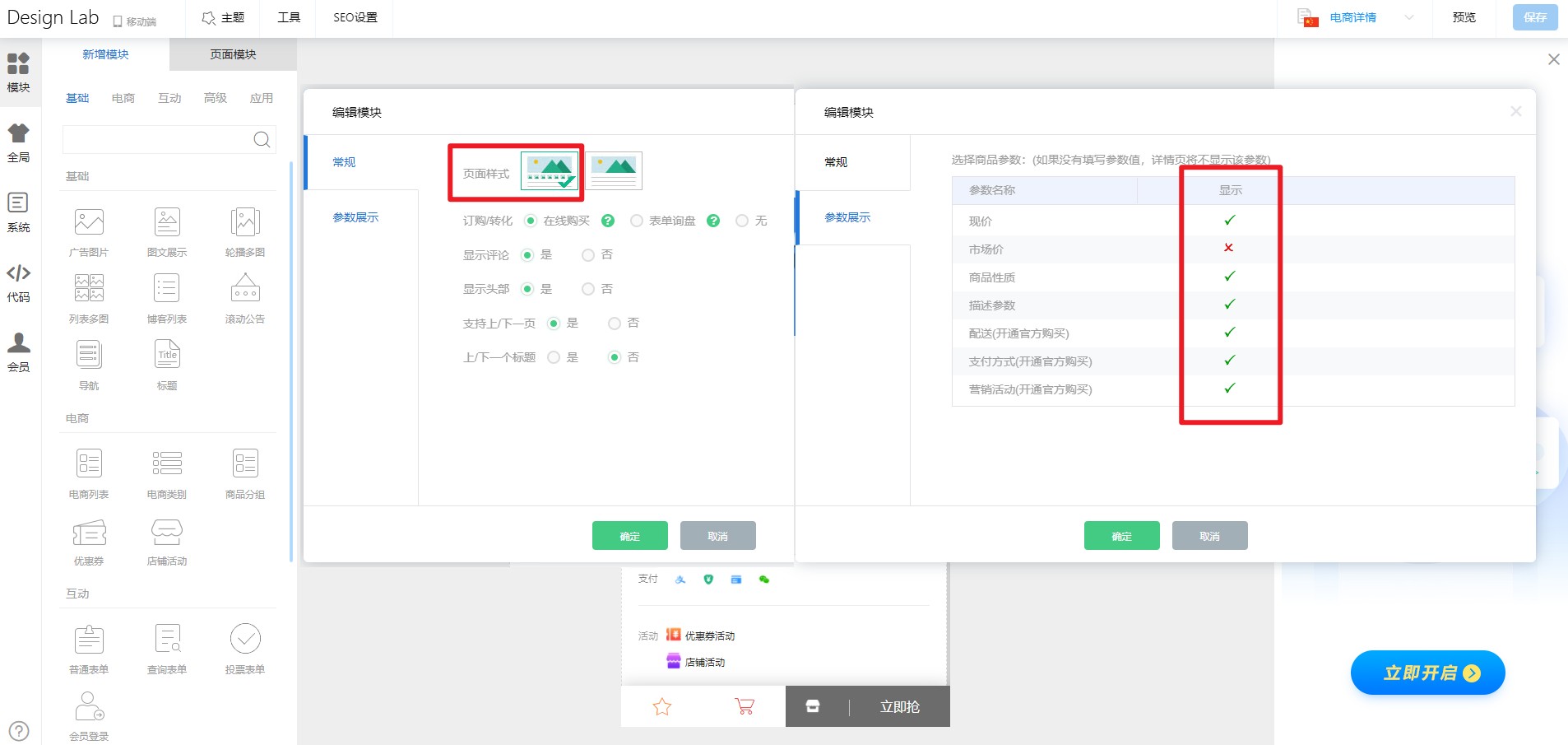Add the 电商类别 module

tap(167, 474)
